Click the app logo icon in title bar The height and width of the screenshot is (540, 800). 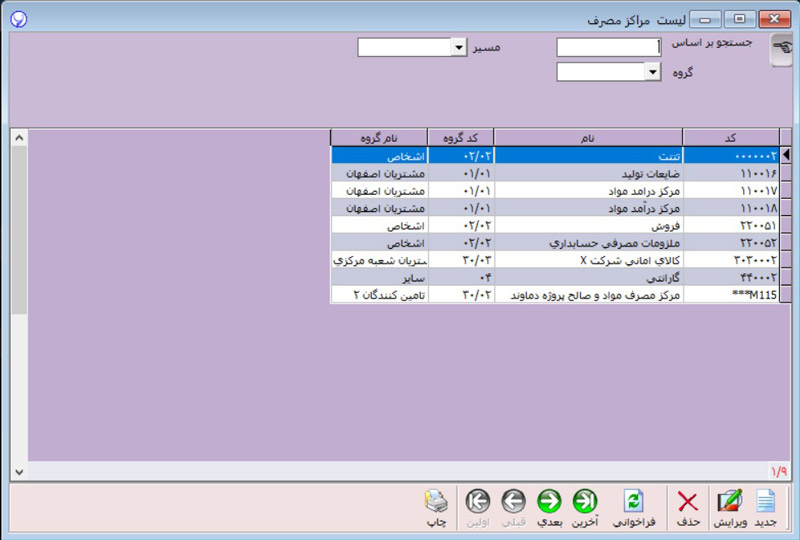coord(19,19)
